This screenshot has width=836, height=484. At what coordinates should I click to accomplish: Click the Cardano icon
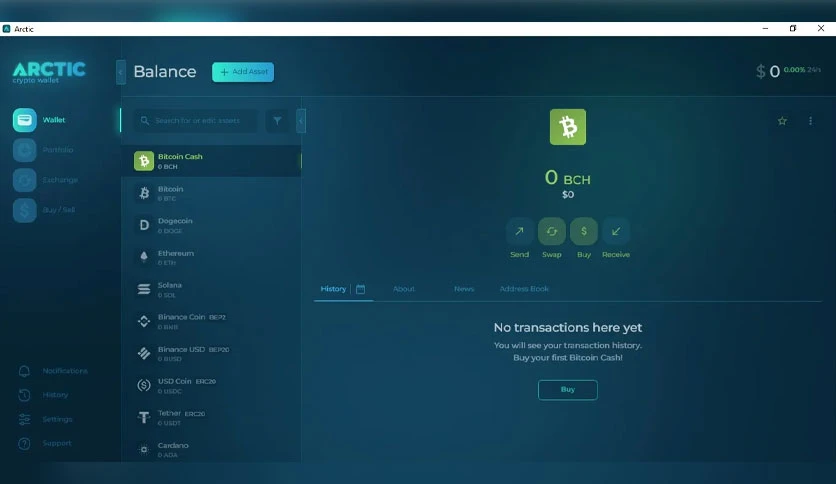click(x=144, y=449)
